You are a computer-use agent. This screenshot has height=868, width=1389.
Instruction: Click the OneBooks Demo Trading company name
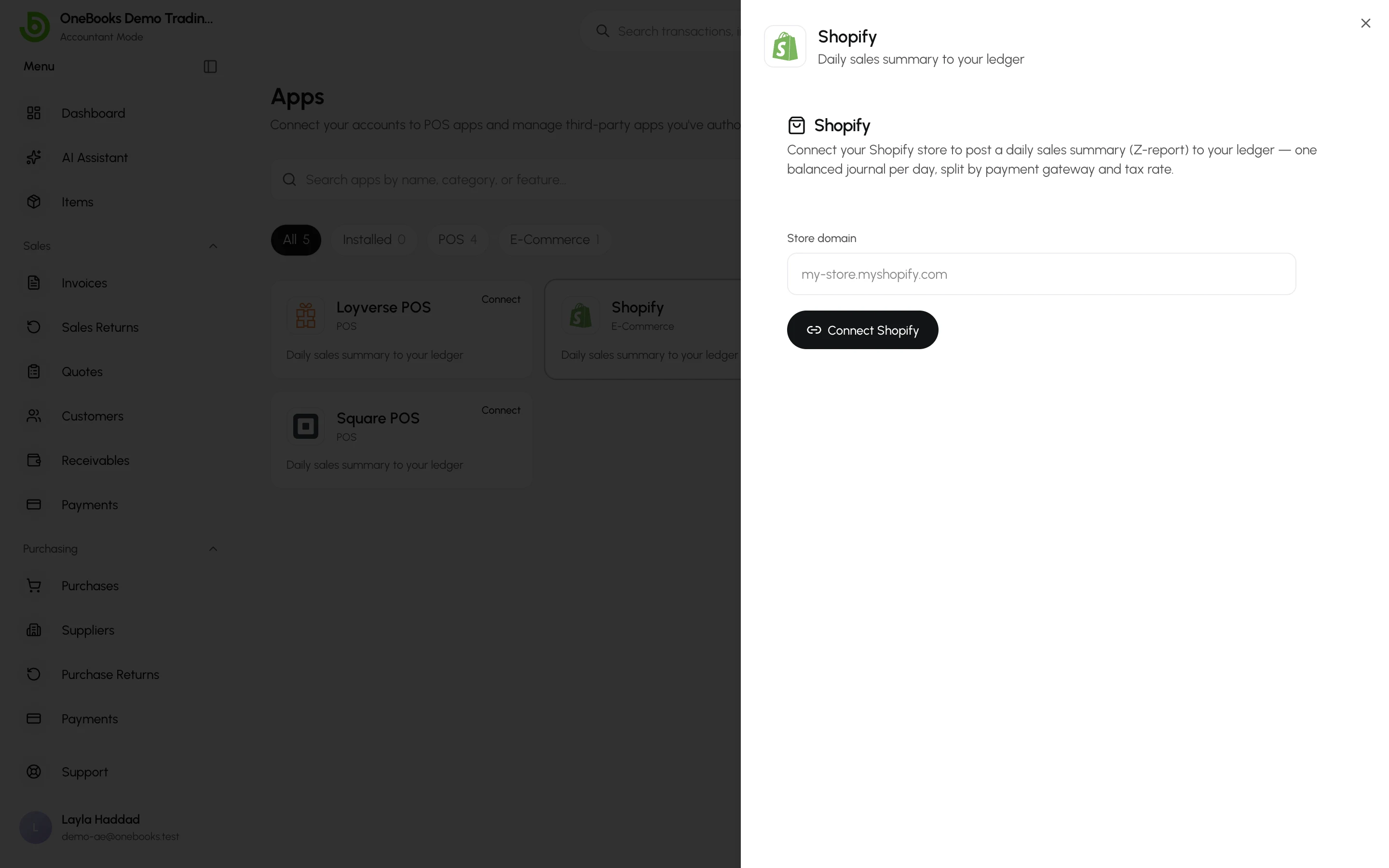tap(136, 18)
